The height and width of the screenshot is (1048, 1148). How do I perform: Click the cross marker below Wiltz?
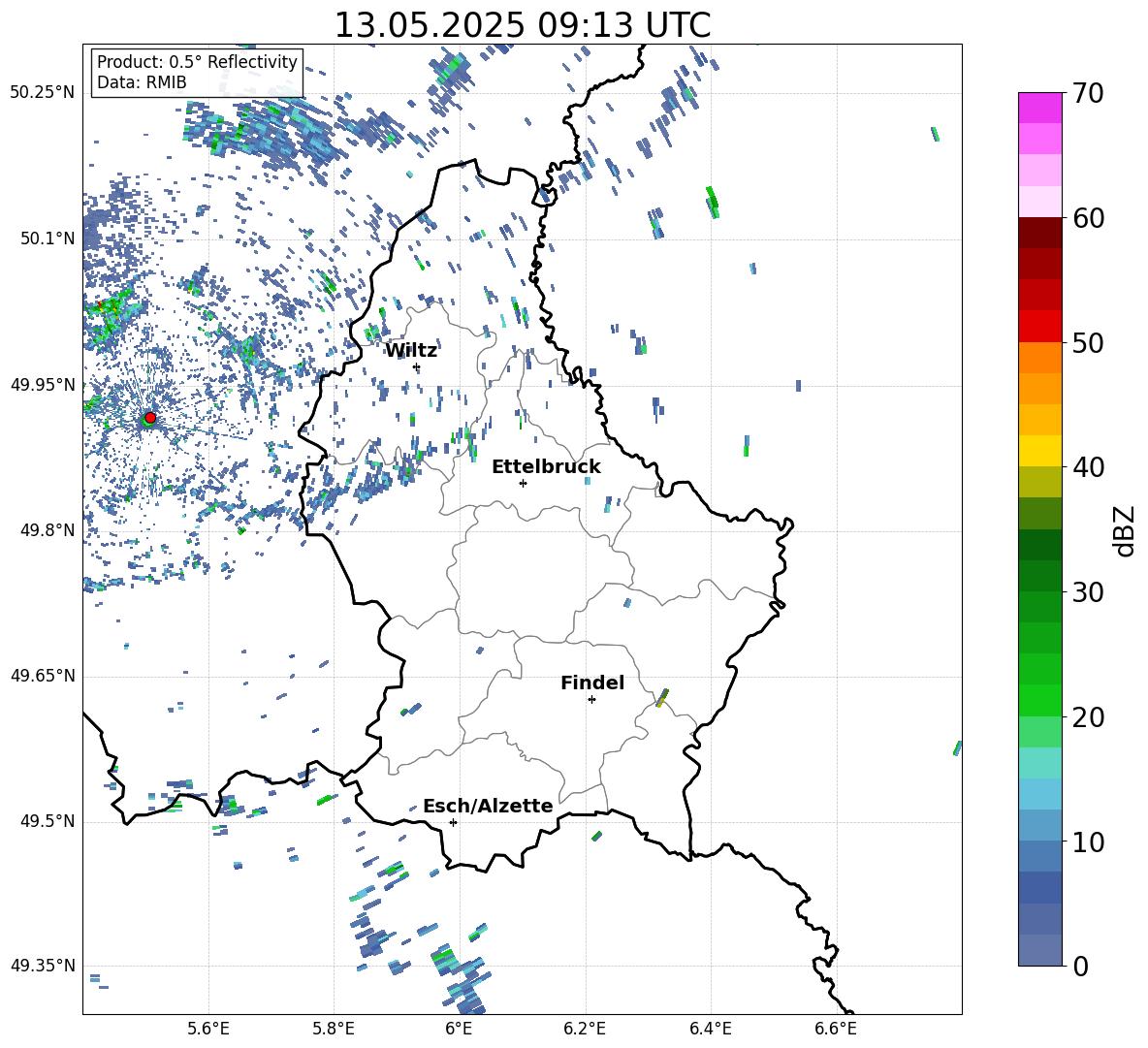pyautogui.click(x=417, y=367)
